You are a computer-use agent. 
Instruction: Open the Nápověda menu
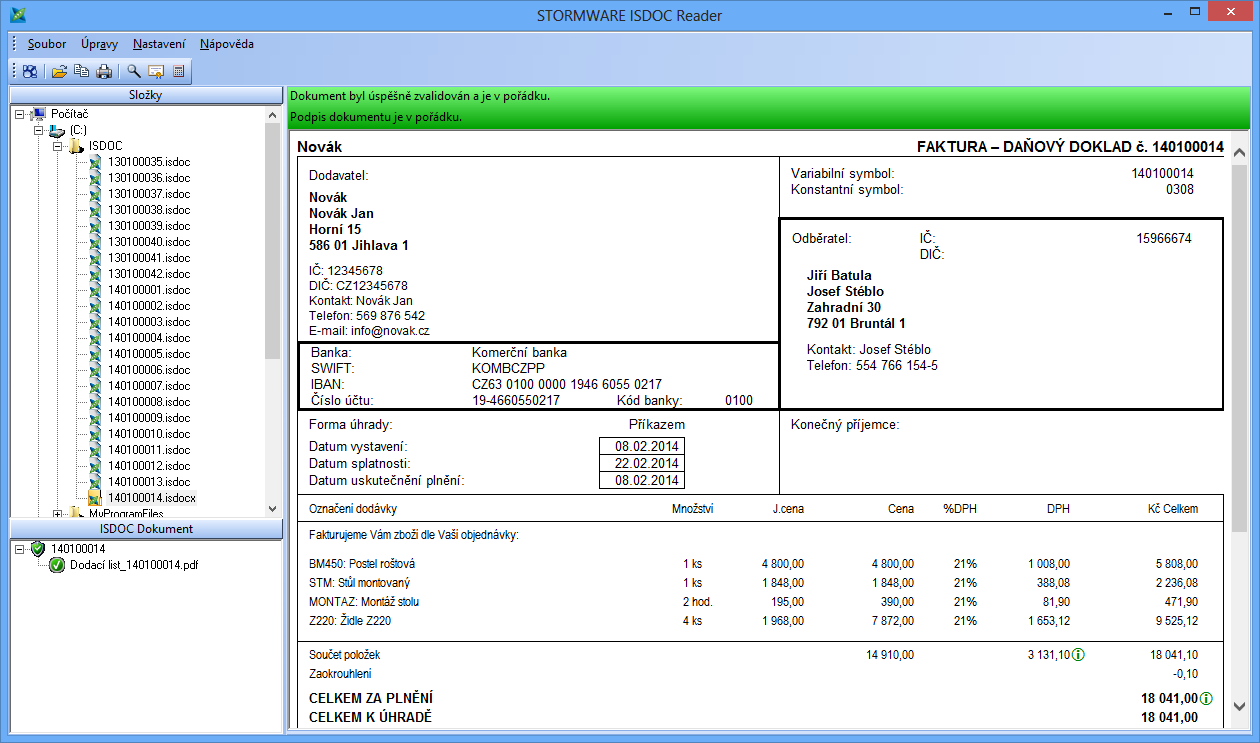click(x=227, y=44)
